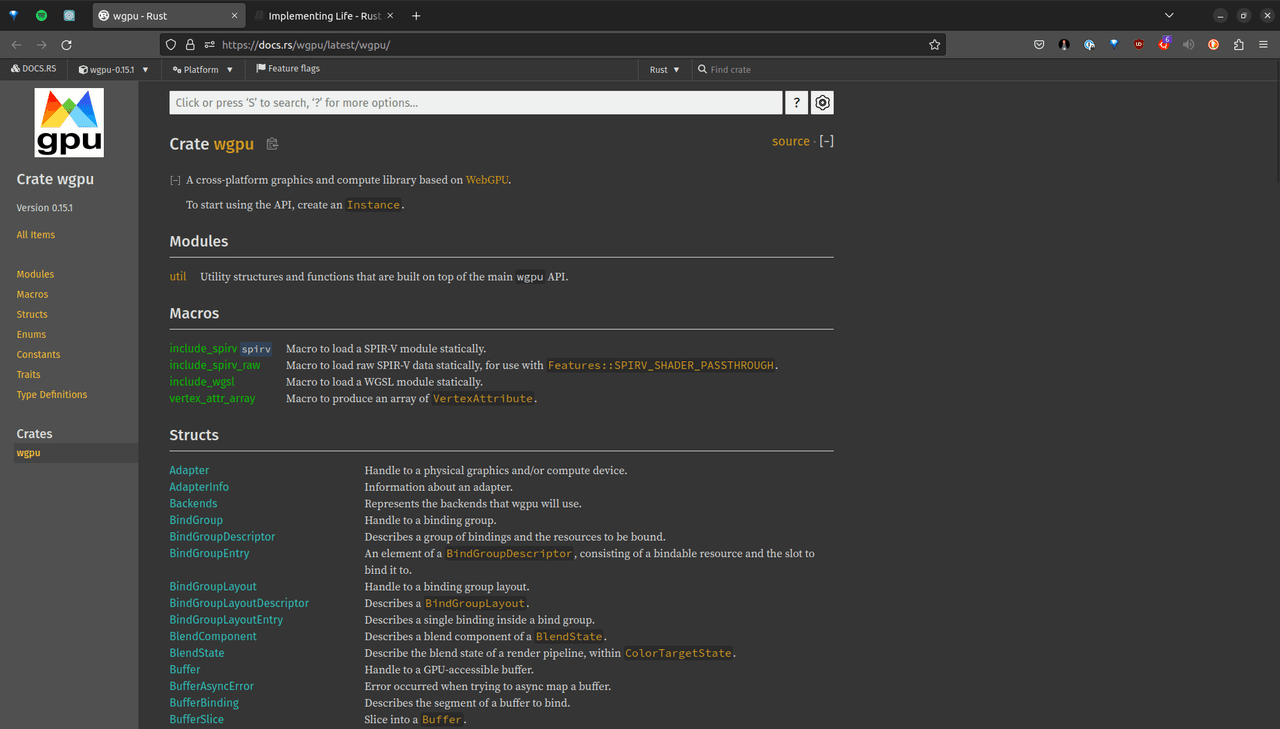Collapse the crate description toggle
The width and height of the screenshot is (1280, 729).
(175, 181)
